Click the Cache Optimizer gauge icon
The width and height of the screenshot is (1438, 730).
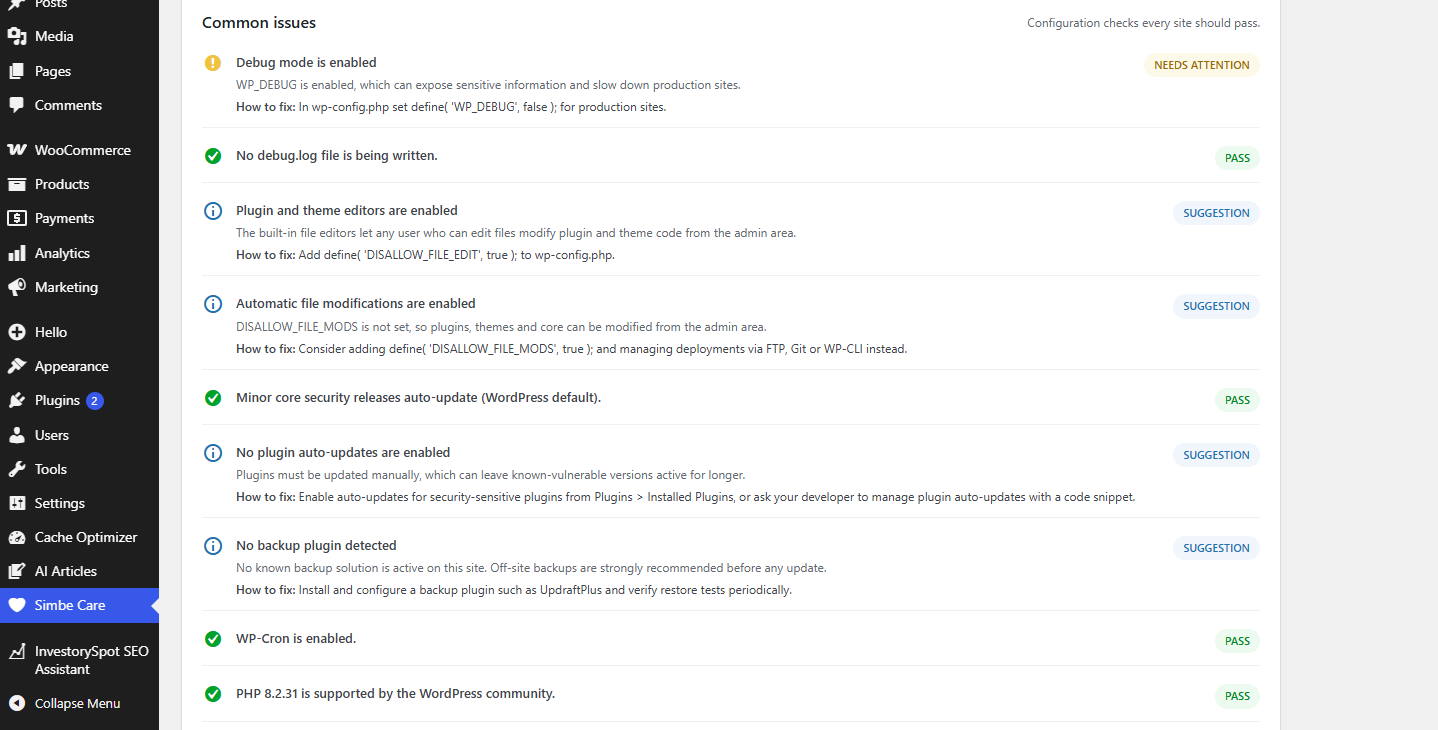coord(17,537)
